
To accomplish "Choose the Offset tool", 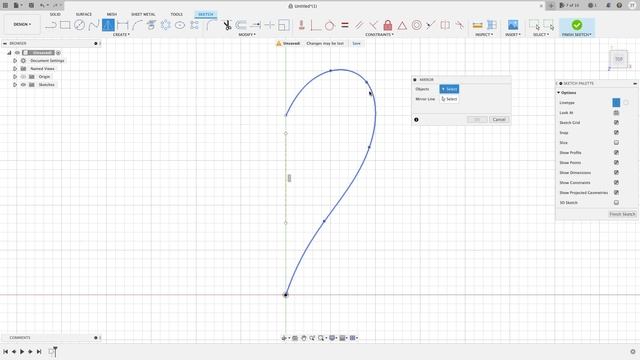I will 241,25.
